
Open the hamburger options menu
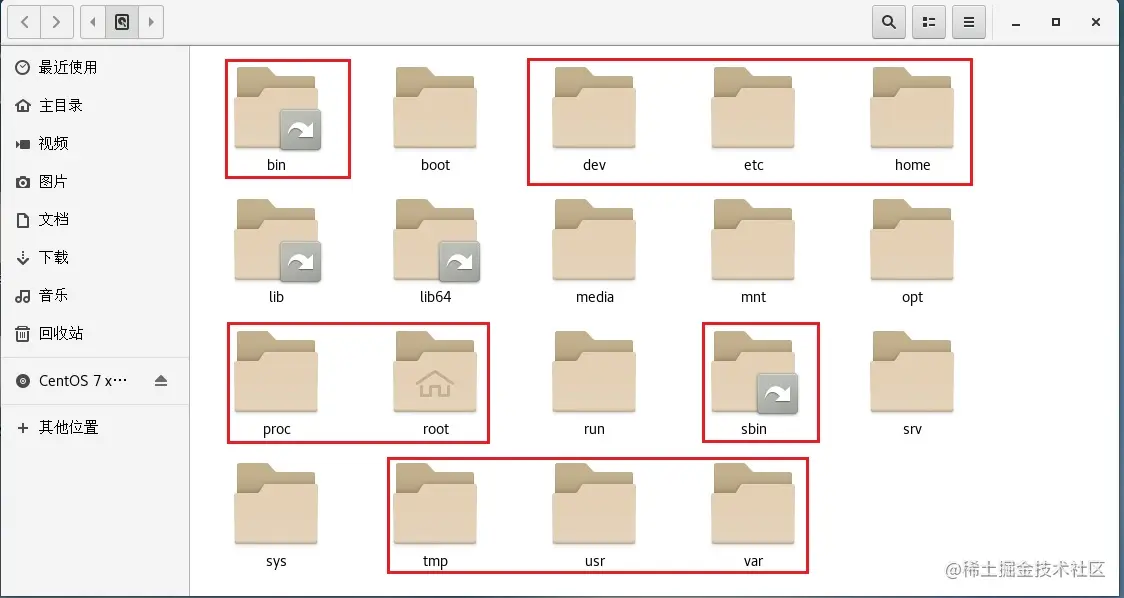coord(969,22)
